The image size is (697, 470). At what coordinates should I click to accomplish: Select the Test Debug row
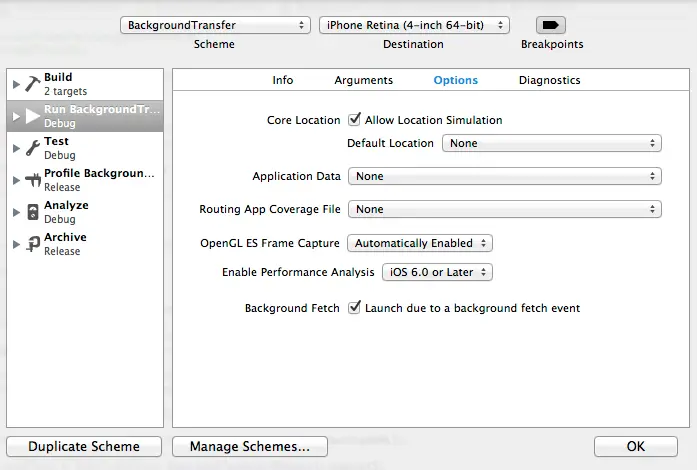click(85, 148)
